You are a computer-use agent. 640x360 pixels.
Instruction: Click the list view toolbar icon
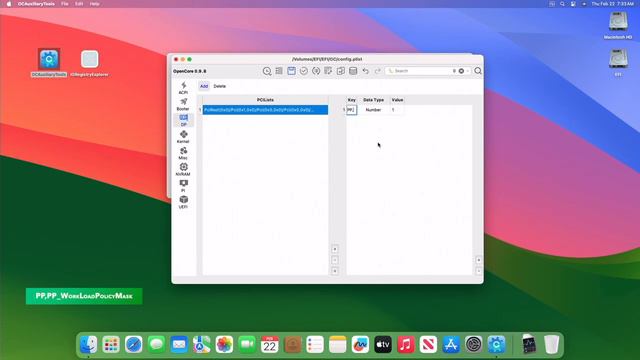[279, 71]
